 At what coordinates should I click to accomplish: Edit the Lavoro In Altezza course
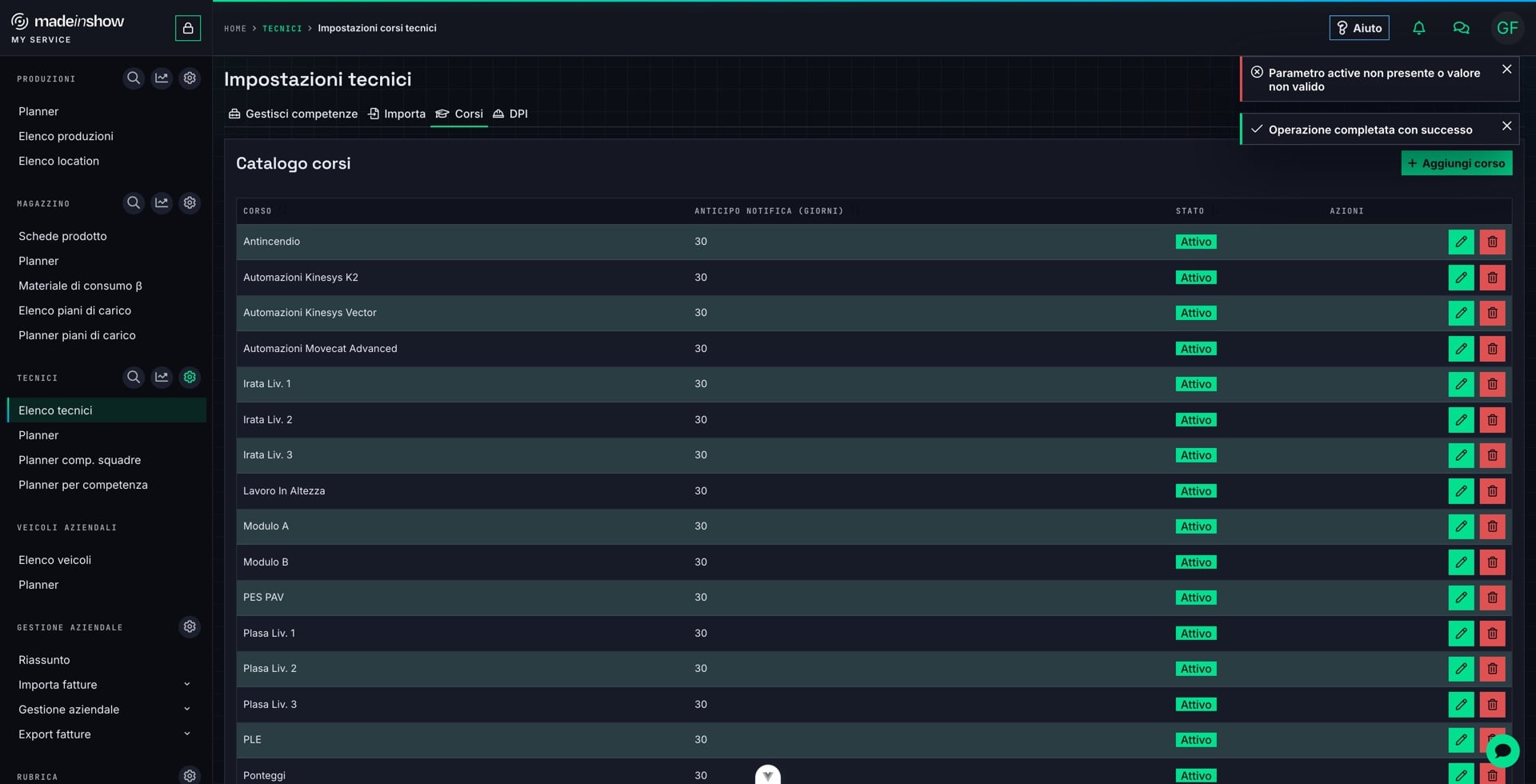[x=1461, y=491]
